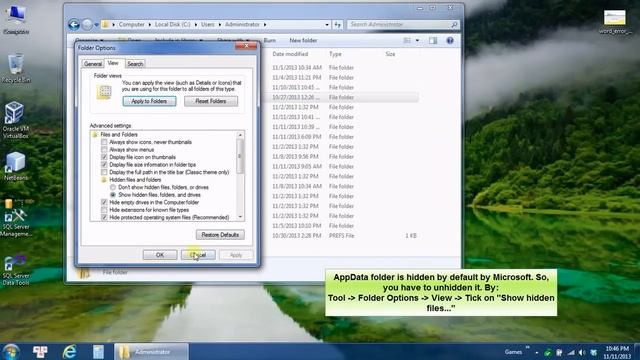640x360 pixels.
Task: Open the word_error file on desktop
Action: 615,21
